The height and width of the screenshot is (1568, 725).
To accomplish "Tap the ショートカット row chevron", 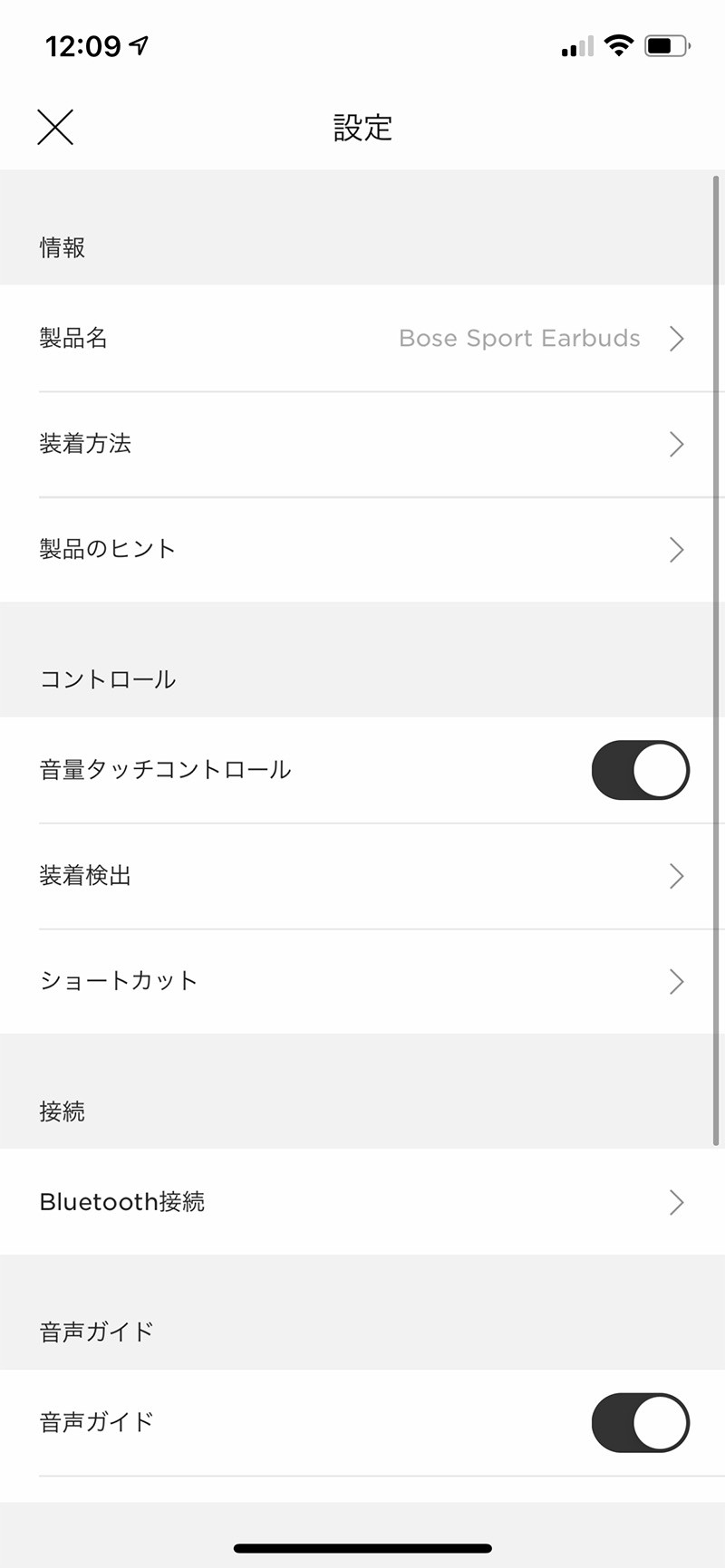I will tap(676, 981).
